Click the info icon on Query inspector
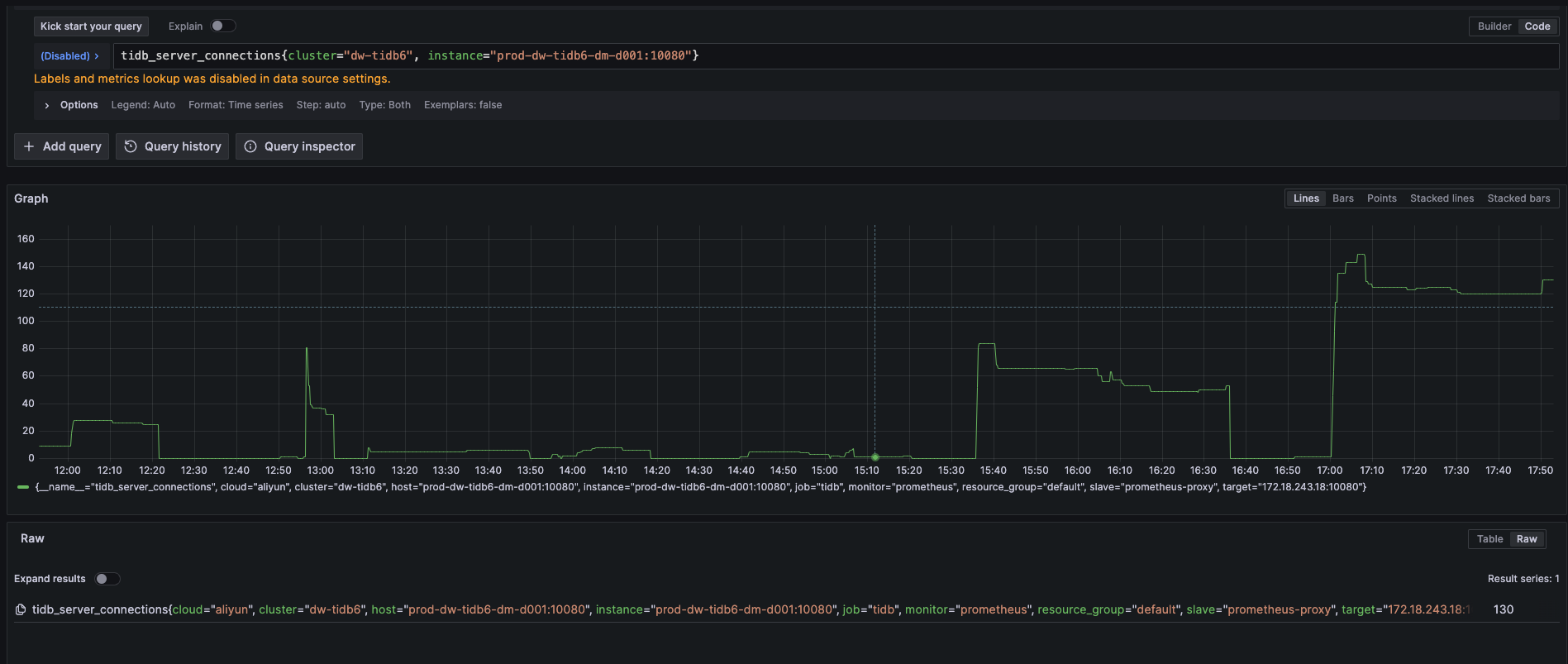Image resolution: width=1568 pixels, height=664 pixels. 250,146
